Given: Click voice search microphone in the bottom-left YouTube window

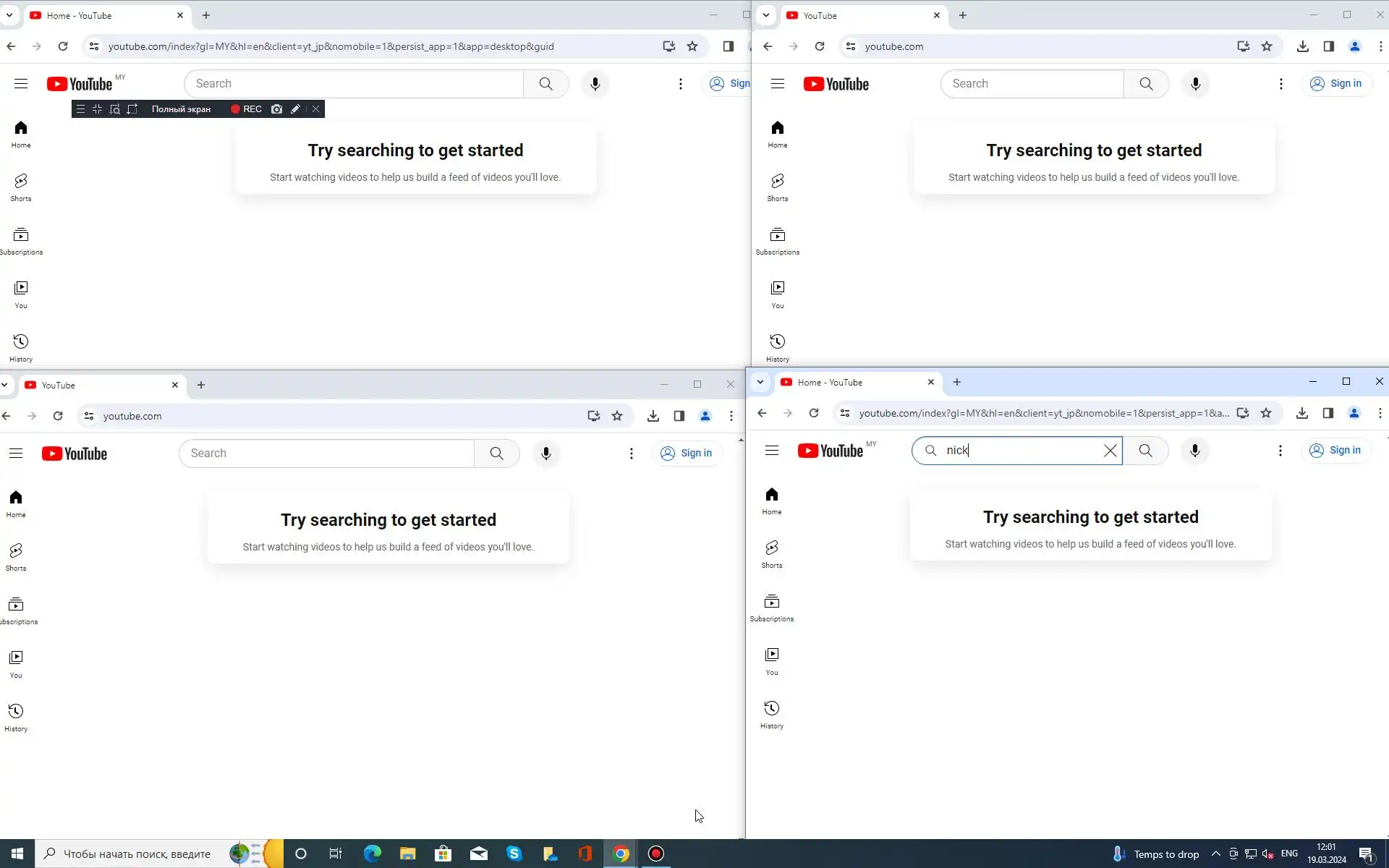Looking at the screenshot, I should click(x=546, y=454).
